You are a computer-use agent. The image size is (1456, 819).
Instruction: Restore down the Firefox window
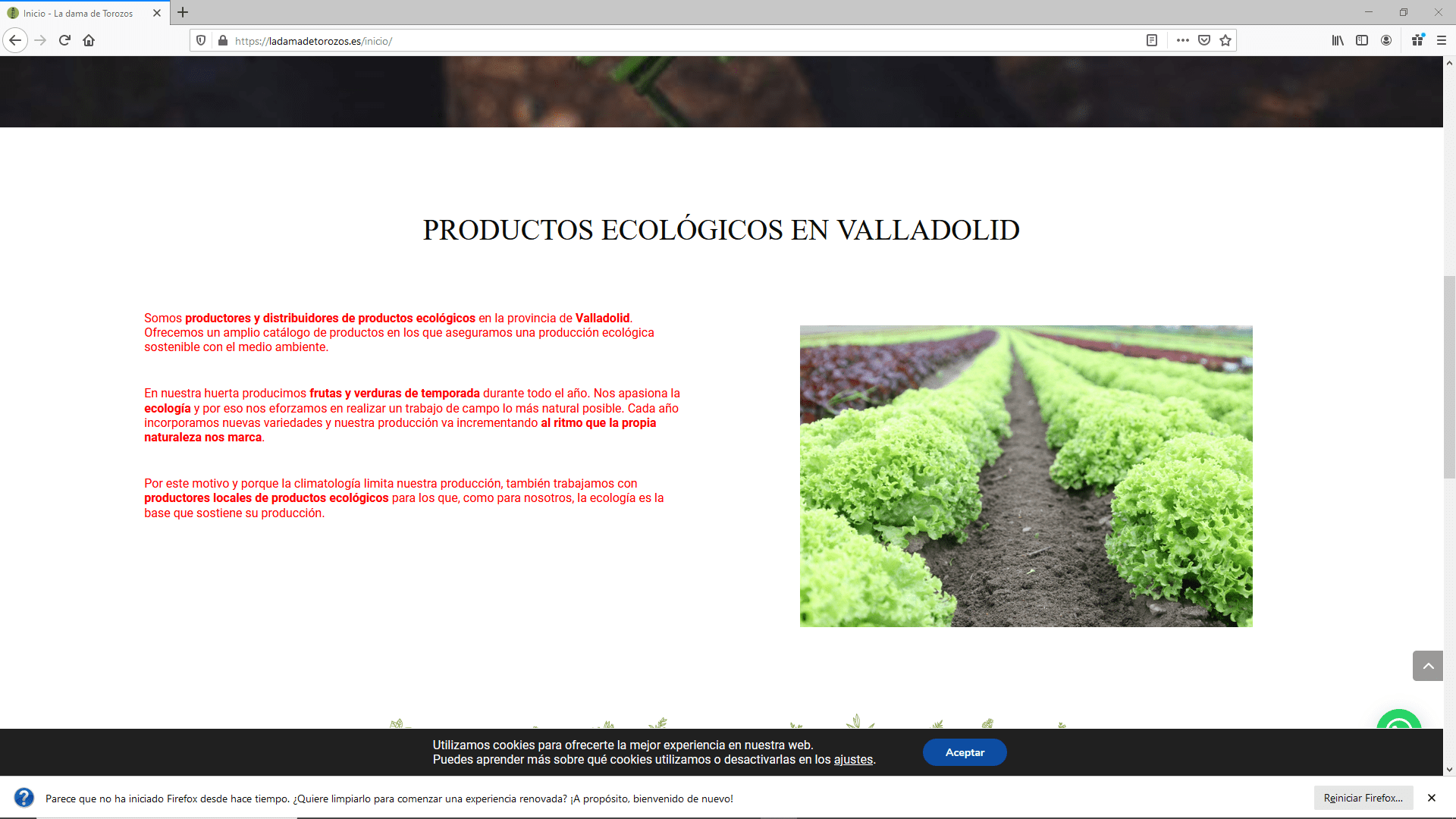tap(1404, 12)
